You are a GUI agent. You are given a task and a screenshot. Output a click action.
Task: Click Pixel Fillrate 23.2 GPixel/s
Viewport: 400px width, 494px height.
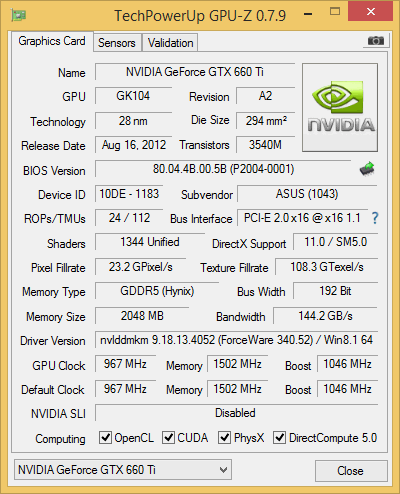[x=140, y=267]
